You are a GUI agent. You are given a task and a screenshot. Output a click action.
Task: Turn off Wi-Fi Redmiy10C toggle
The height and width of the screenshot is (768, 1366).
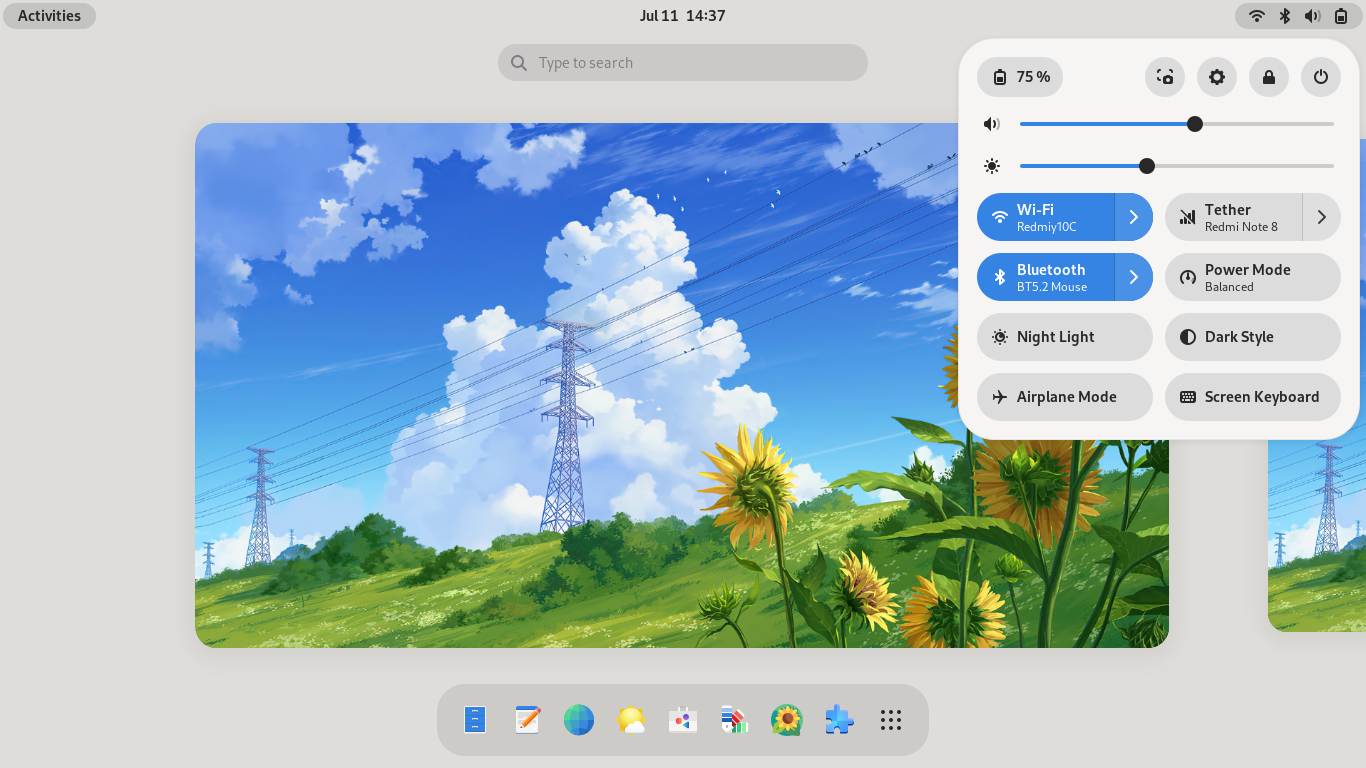tap(1046, 217)
